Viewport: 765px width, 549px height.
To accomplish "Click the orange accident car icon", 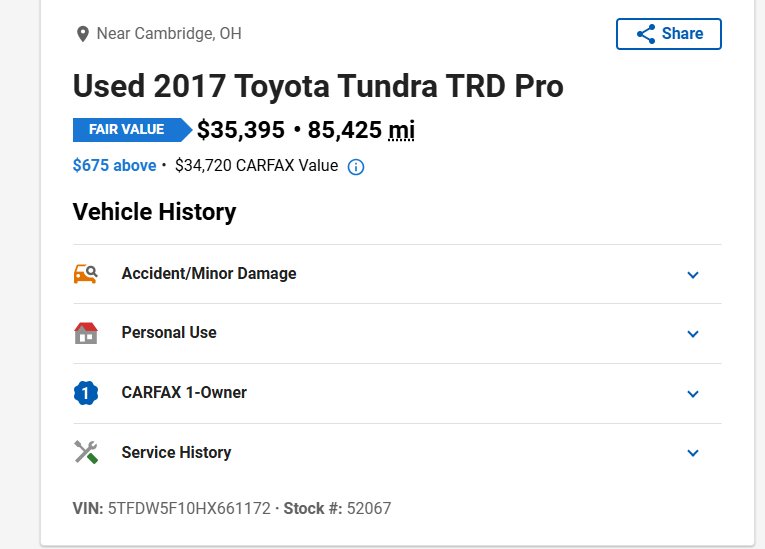I will click(x=85, y=274).
